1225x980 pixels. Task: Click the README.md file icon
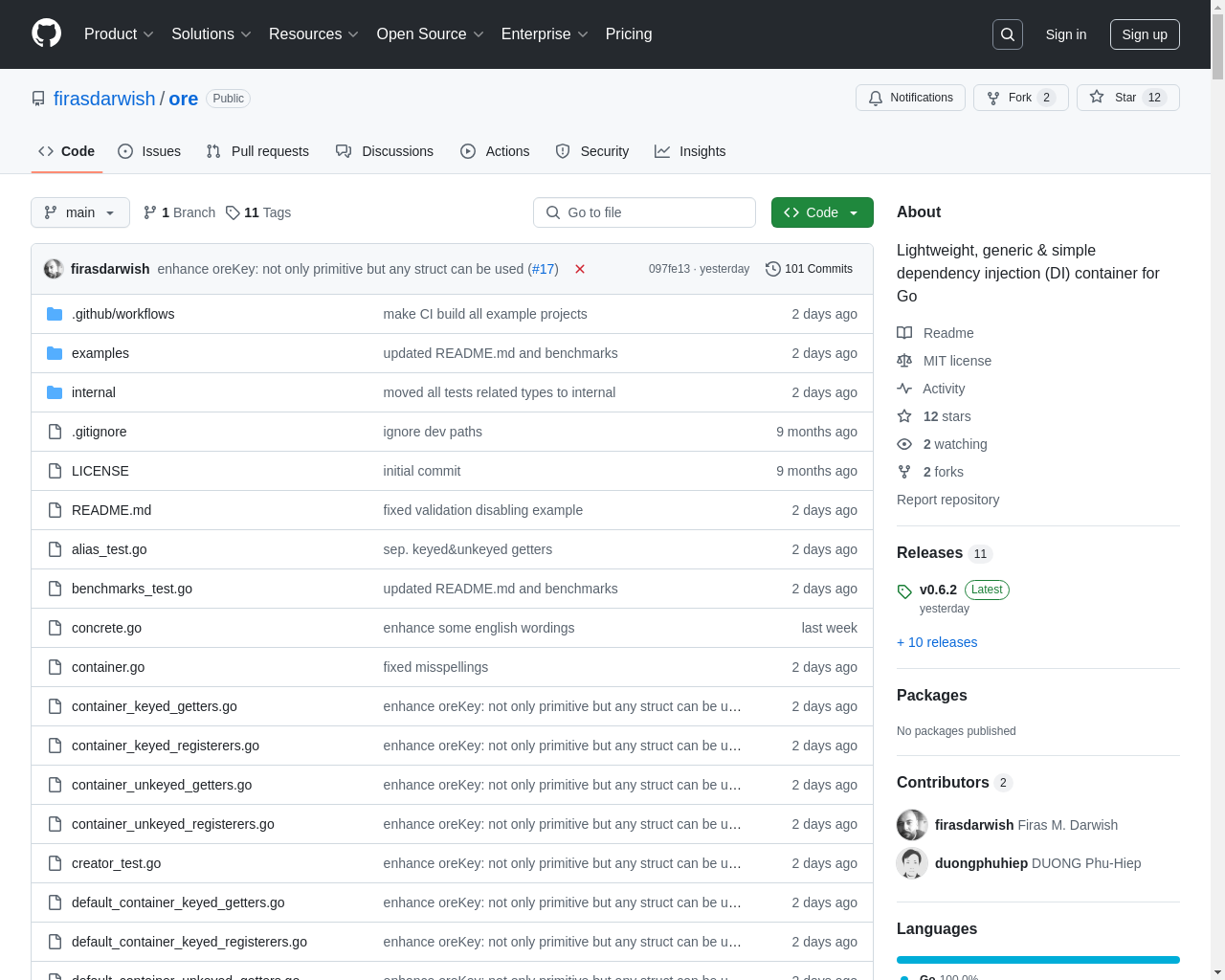[55, 510]
